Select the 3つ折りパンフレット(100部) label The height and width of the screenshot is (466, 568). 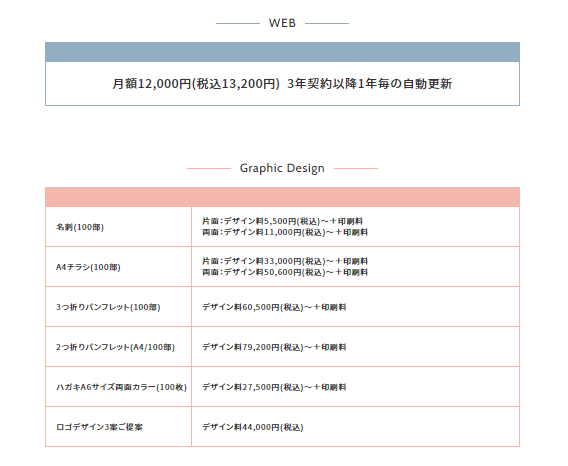[108, 307]
